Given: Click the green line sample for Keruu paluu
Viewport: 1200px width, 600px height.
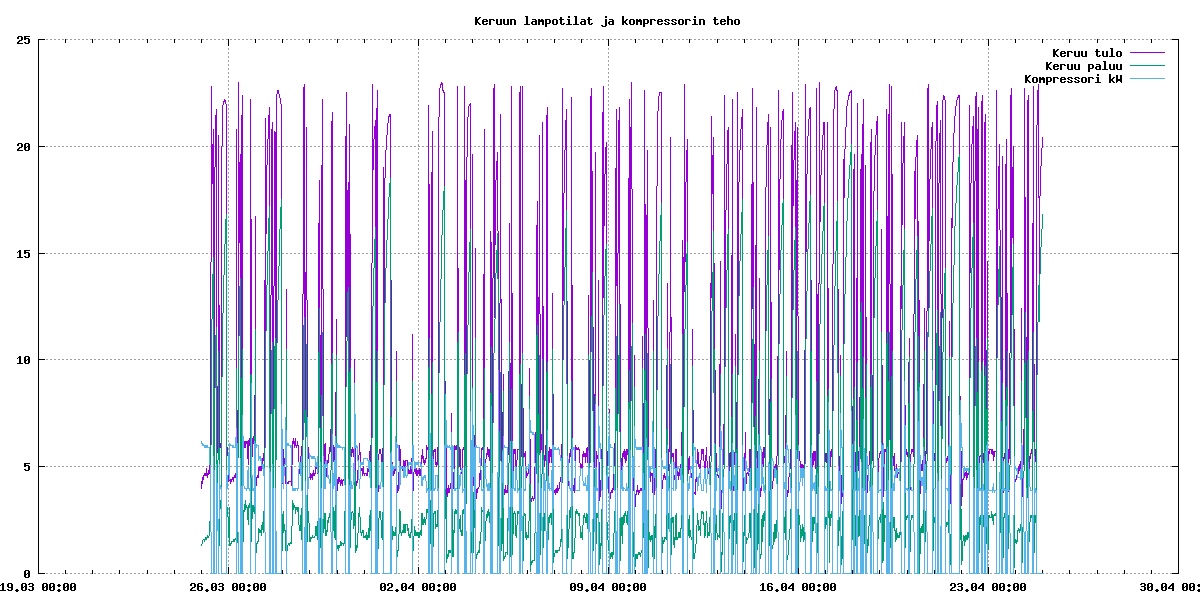Looking at the screenshot, I should 1148,66.
